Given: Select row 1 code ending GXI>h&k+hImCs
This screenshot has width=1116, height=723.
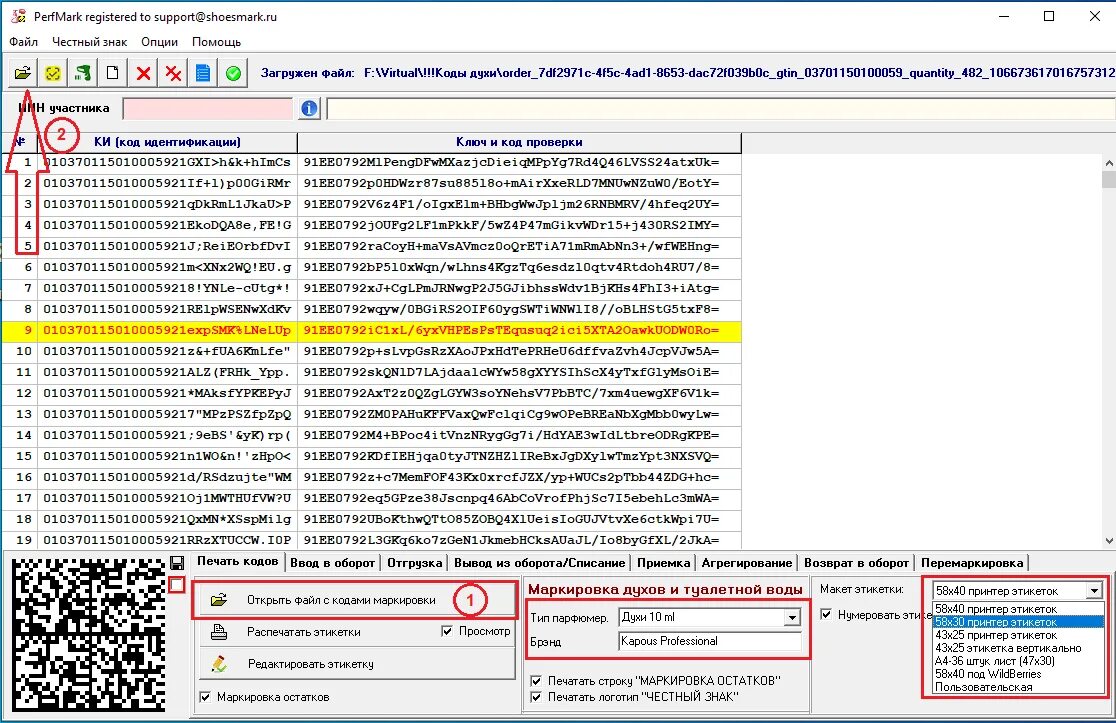Looking at the screenshot, I should point(167,162).
